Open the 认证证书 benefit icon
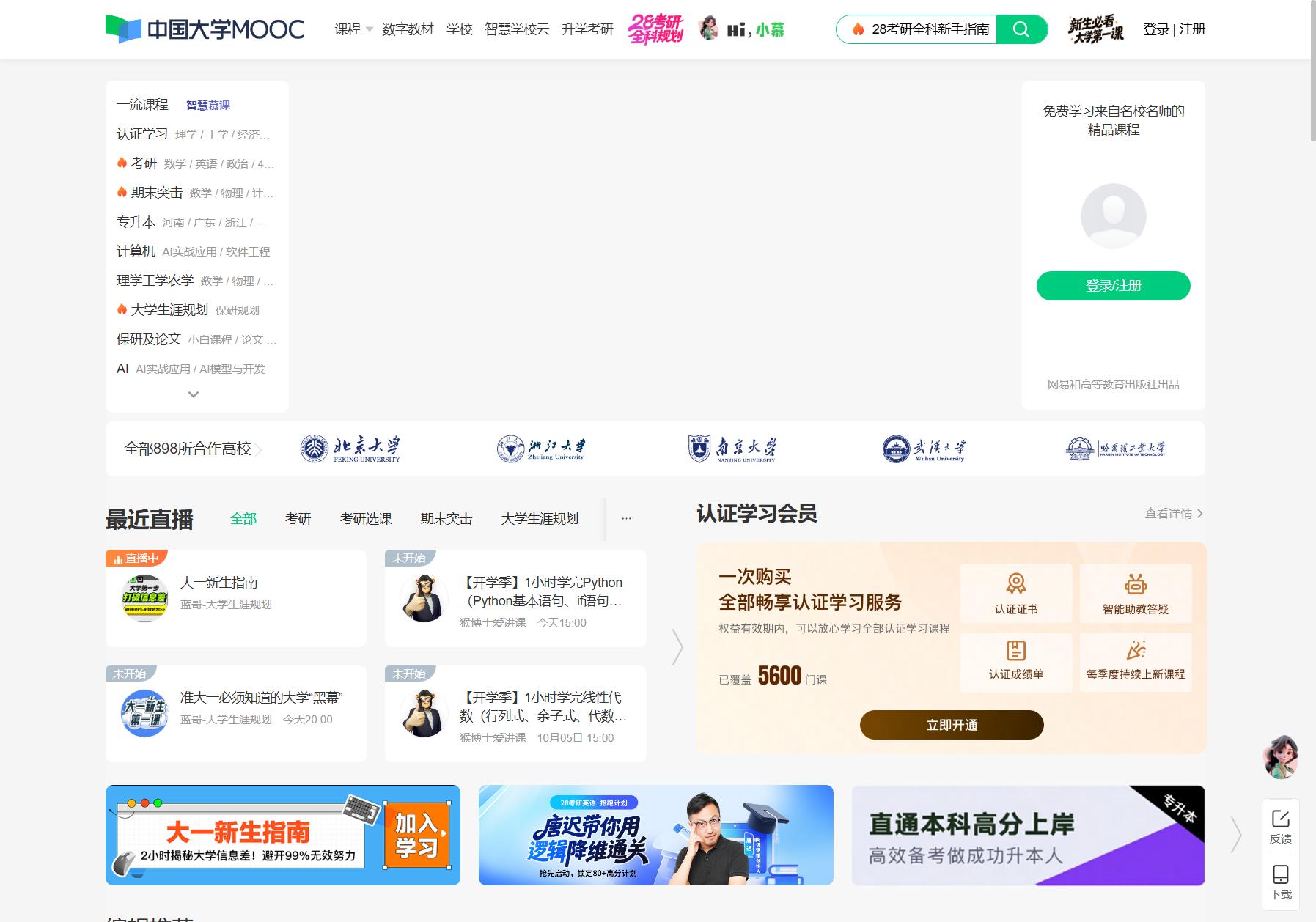Screen dimensions: 1316x922 (1016, 584)
